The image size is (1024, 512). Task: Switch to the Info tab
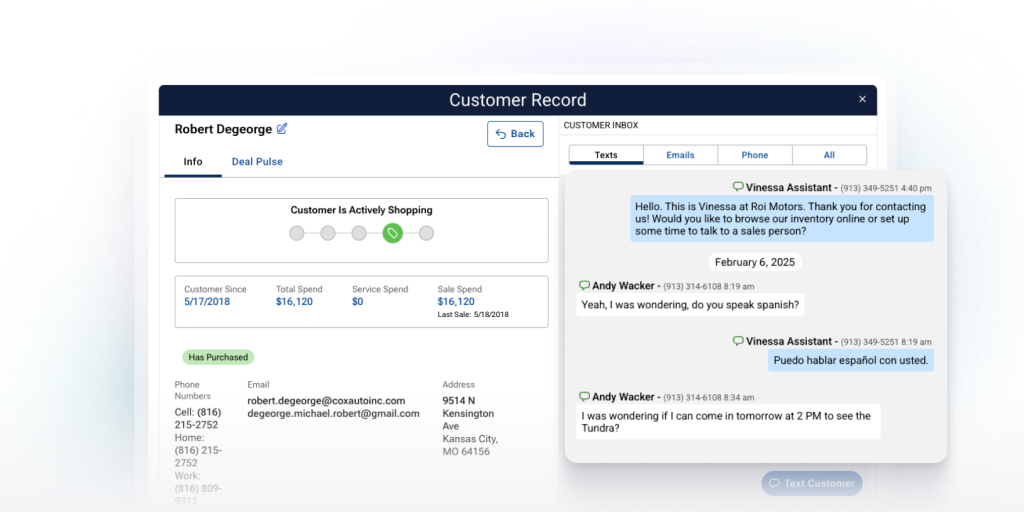pos(193,162)
